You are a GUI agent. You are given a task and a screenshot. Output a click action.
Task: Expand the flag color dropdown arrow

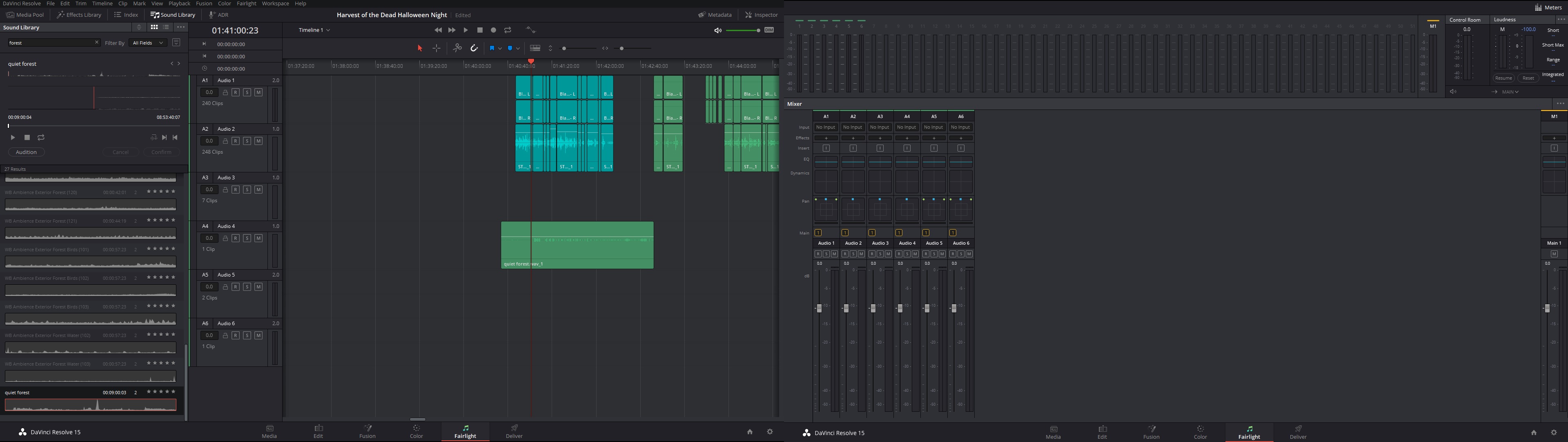[x=500, y=48]
